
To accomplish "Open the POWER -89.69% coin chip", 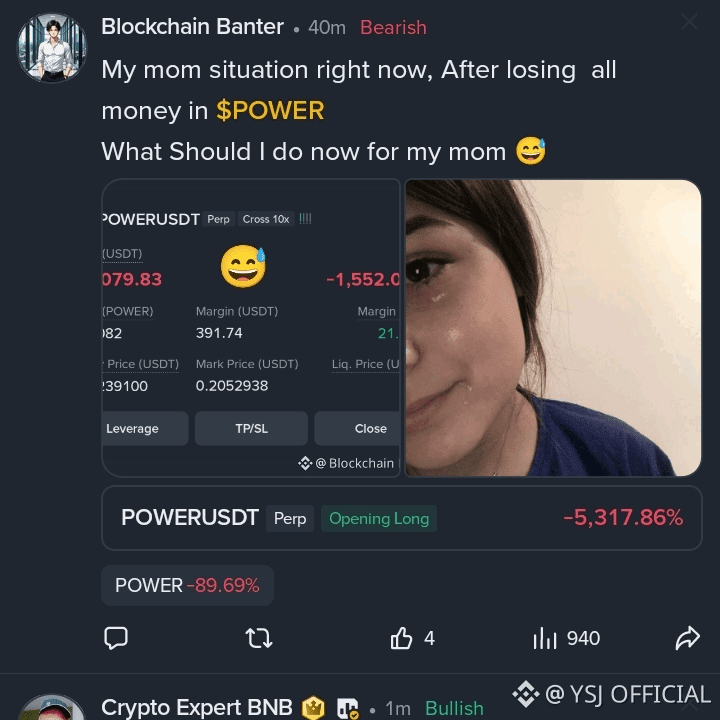I will (x=187, y=585).
